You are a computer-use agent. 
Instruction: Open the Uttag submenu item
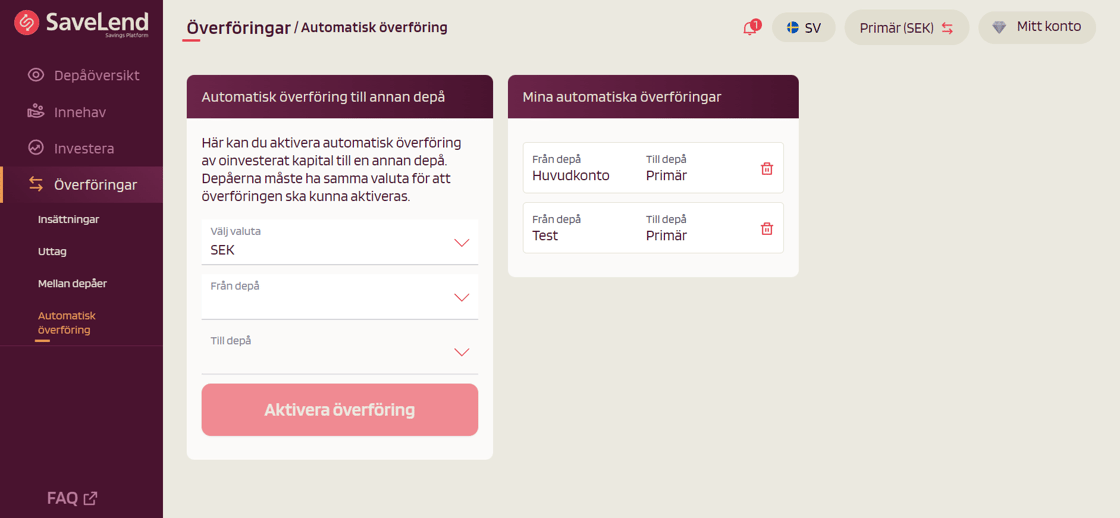tap(52, 251)
